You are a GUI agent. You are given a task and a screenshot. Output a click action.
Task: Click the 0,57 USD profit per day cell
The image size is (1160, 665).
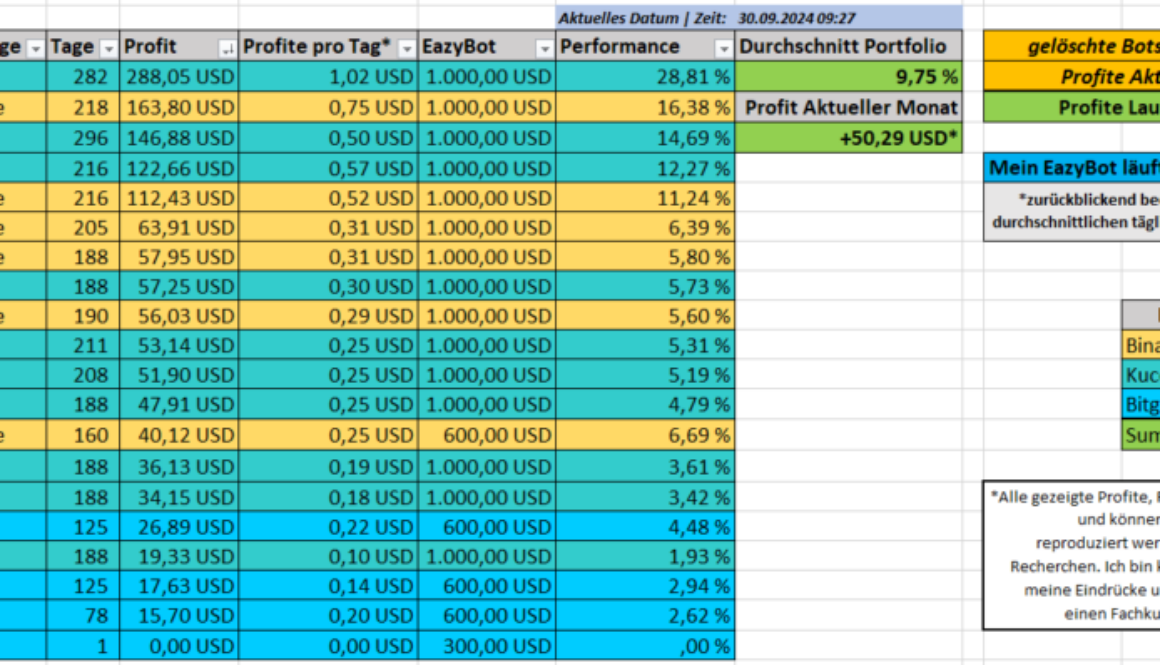(x=328, y=169)
